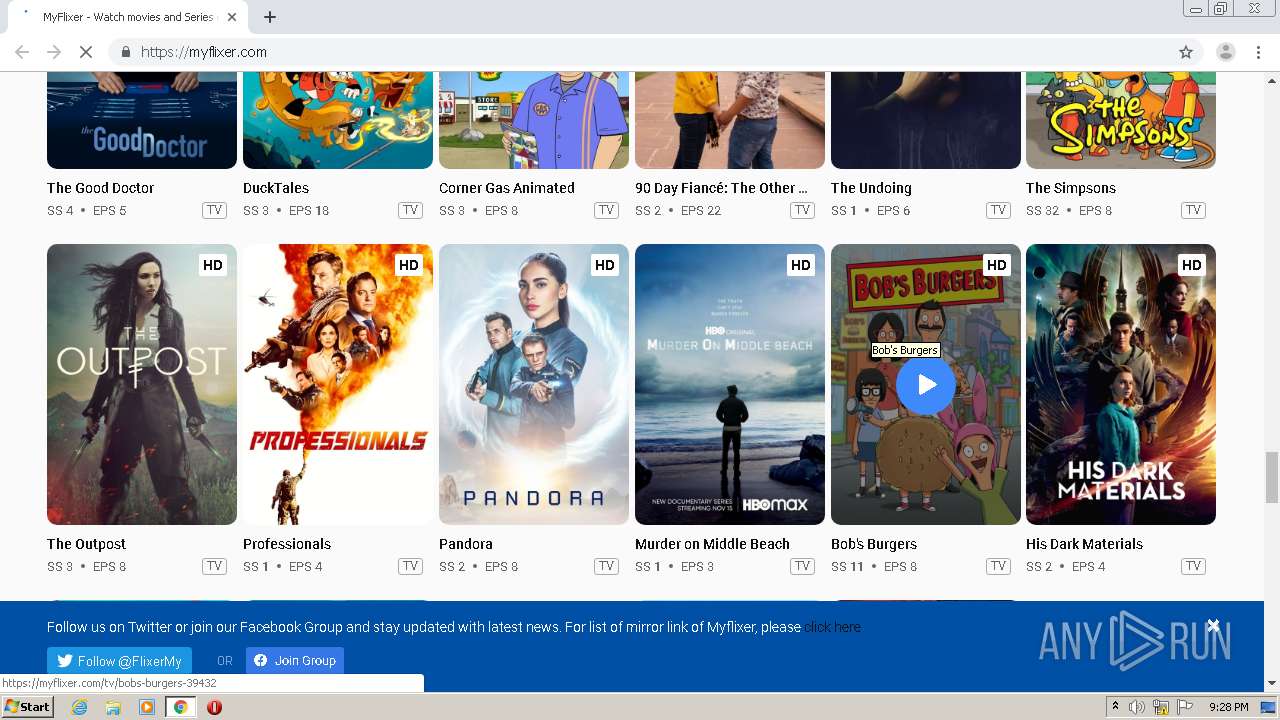Click the HD badge on Bob's Burgers poster

(x=996, y=265)
